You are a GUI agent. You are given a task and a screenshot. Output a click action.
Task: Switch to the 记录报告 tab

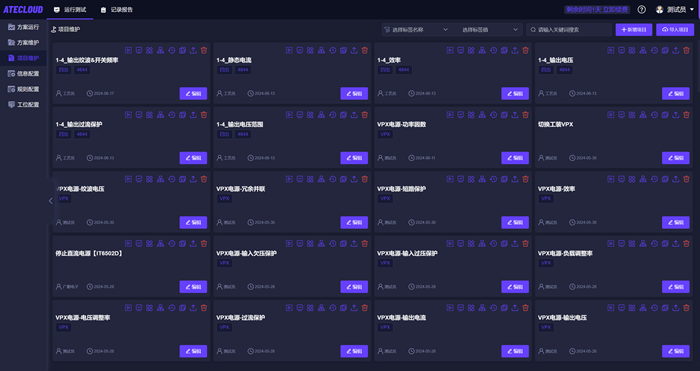point(117,9)
